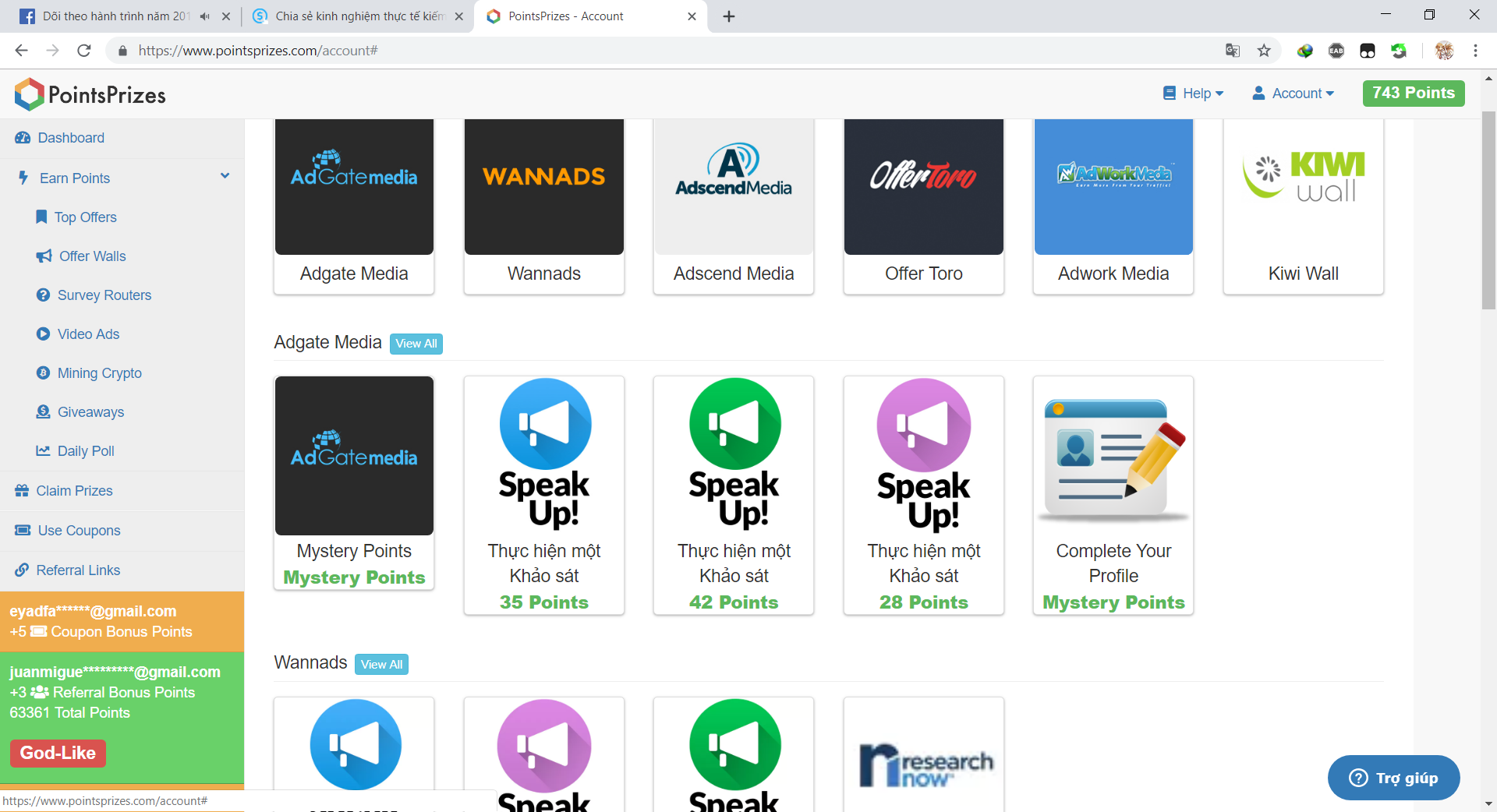Open the Adgate Mystery Points offer card
Image resolution: width=1497 pixels, height=812 pixels.
(354, 483)
